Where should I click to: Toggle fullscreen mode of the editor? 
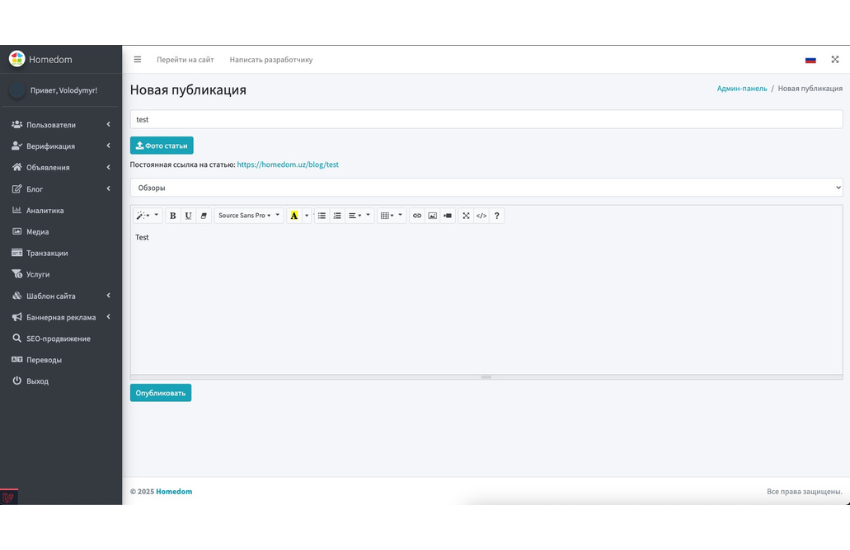(x=466, y=216)
